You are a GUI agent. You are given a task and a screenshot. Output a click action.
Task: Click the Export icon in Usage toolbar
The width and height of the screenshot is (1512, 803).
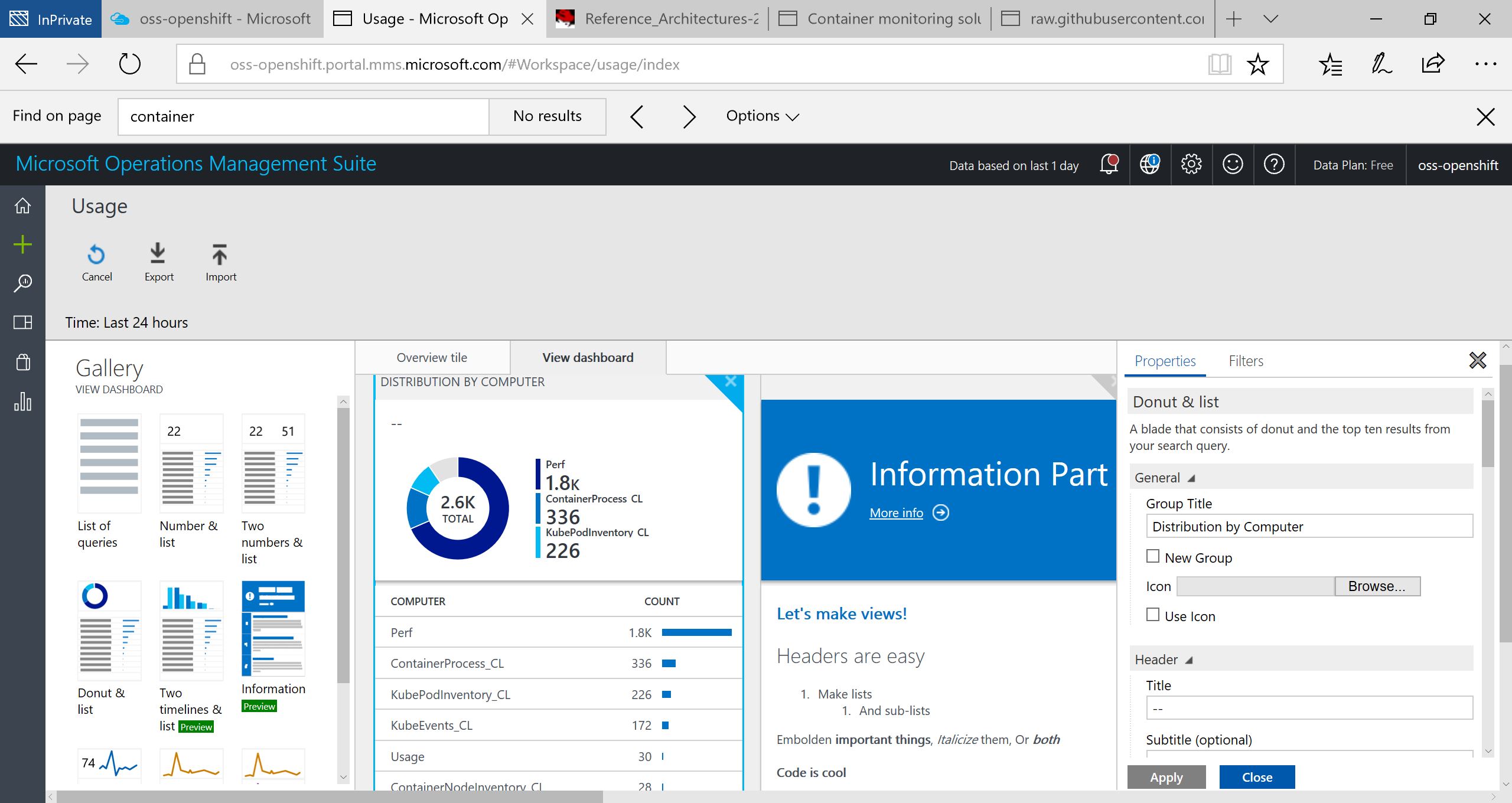[158, 254]
